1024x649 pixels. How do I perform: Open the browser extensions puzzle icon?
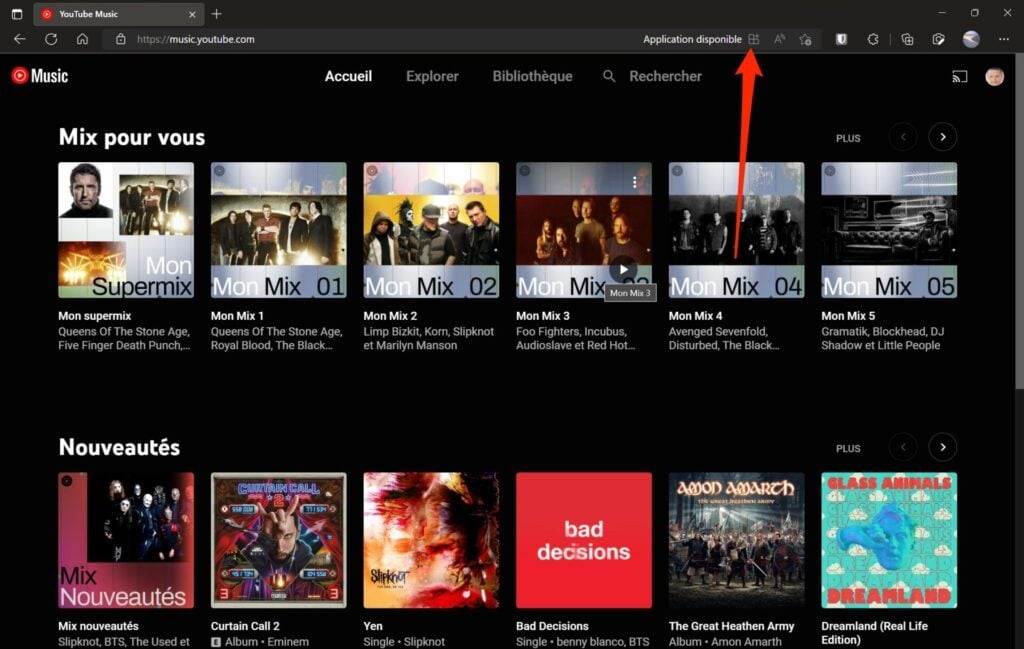pos(872,39)
